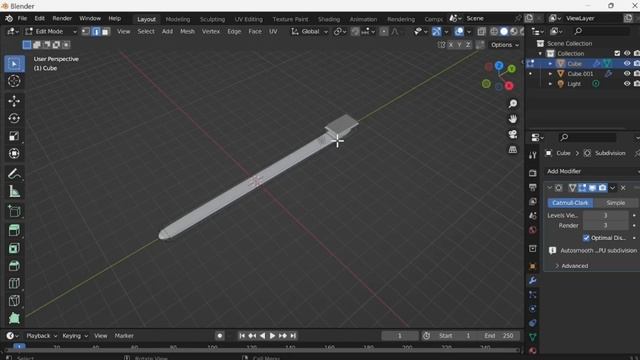The width and height of the screenshot is (640, 360).
Task: Adjust Levels Viewport value field
Action: click(605, 215)
